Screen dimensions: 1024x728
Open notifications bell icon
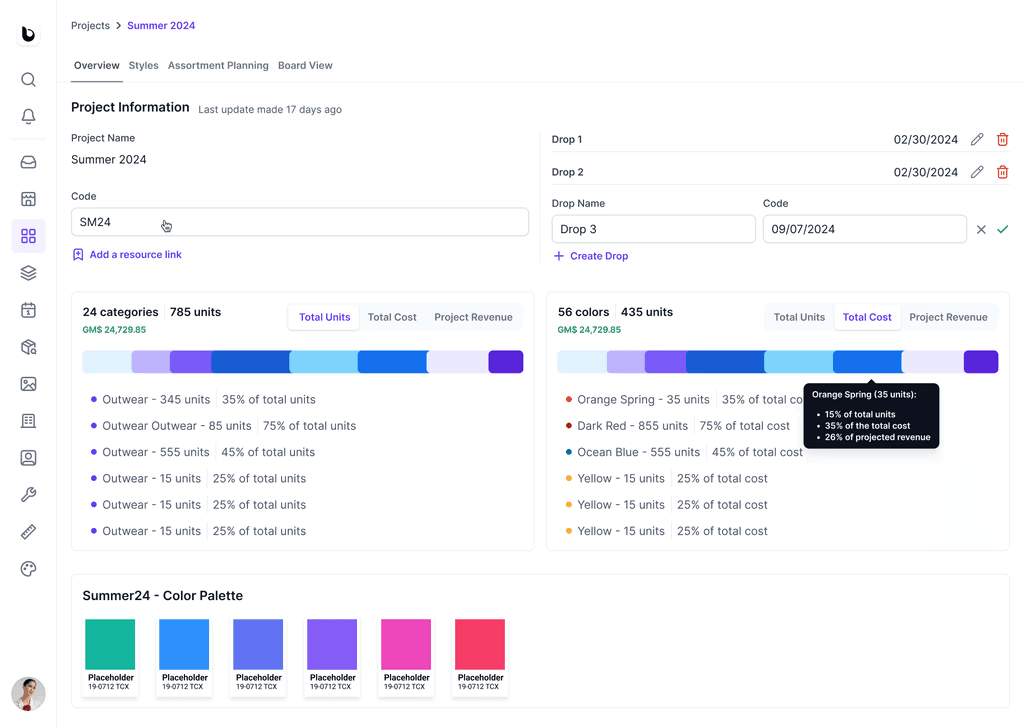[x=28, y=116]
